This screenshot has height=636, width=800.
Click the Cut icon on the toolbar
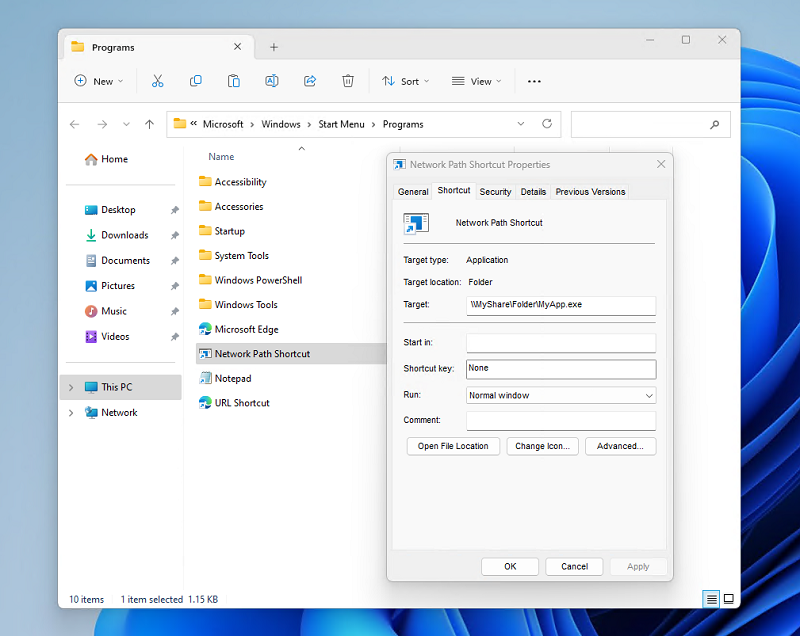click(157, 81)
